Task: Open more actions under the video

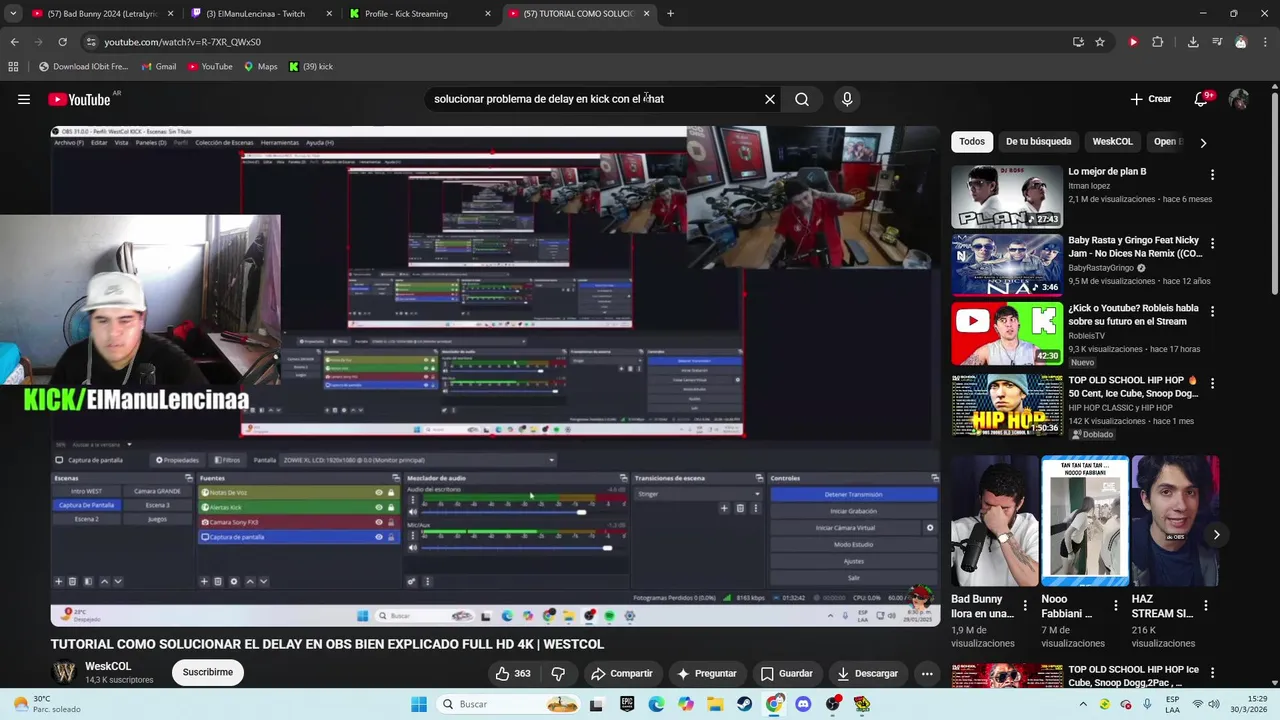Action: (927, 673)
